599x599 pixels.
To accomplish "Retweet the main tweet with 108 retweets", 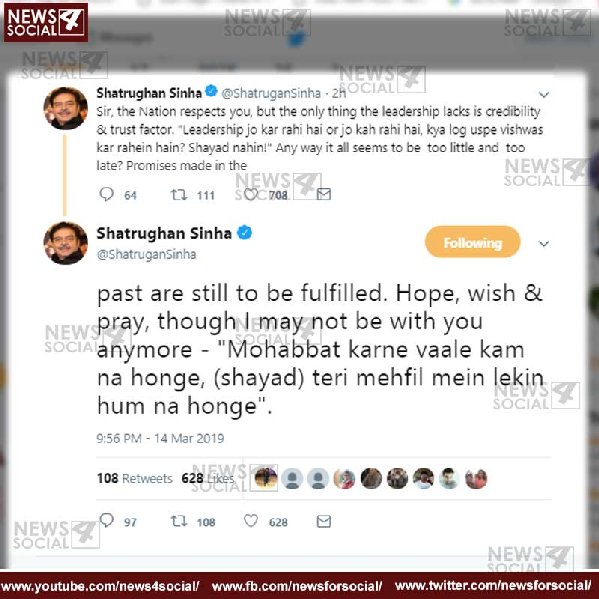I will (x=178, y=521).
